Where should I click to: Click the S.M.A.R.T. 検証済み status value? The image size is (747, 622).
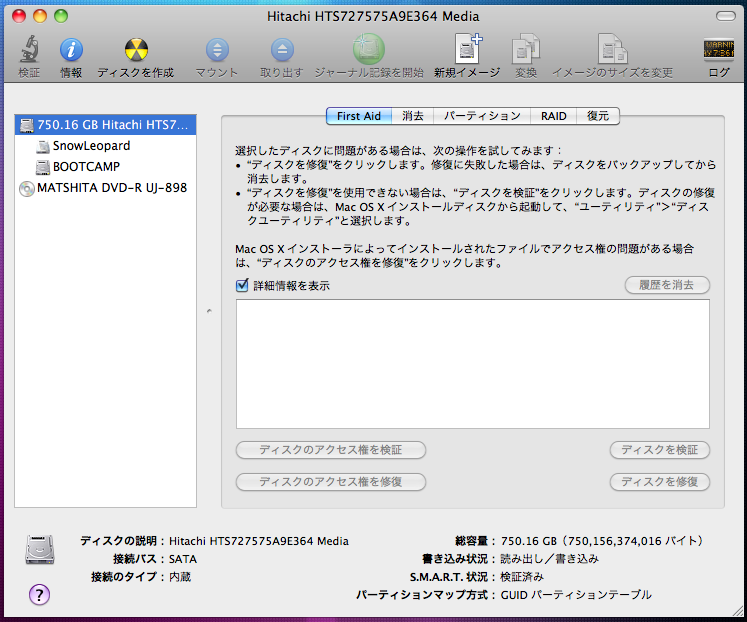(522, 577)
